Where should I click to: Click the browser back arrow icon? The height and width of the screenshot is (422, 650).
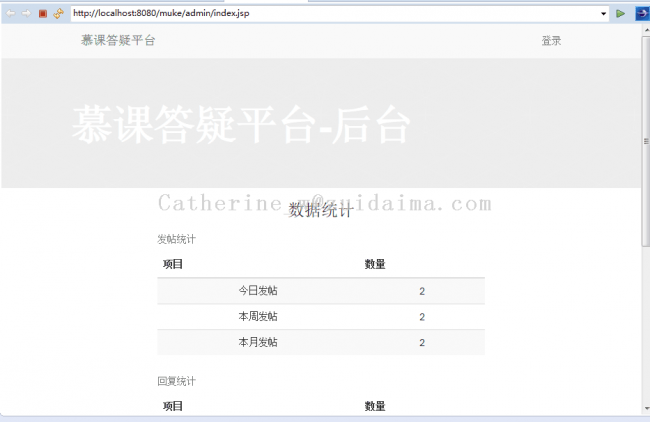point(11,13)
